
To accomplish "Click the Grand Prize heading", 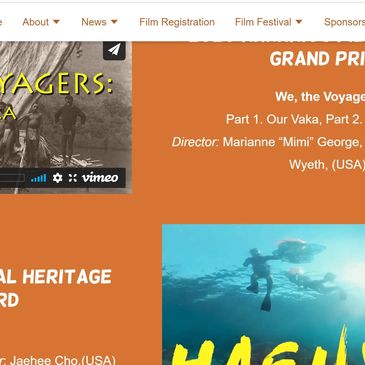I will pyautogui.click(x=317, y=59).
